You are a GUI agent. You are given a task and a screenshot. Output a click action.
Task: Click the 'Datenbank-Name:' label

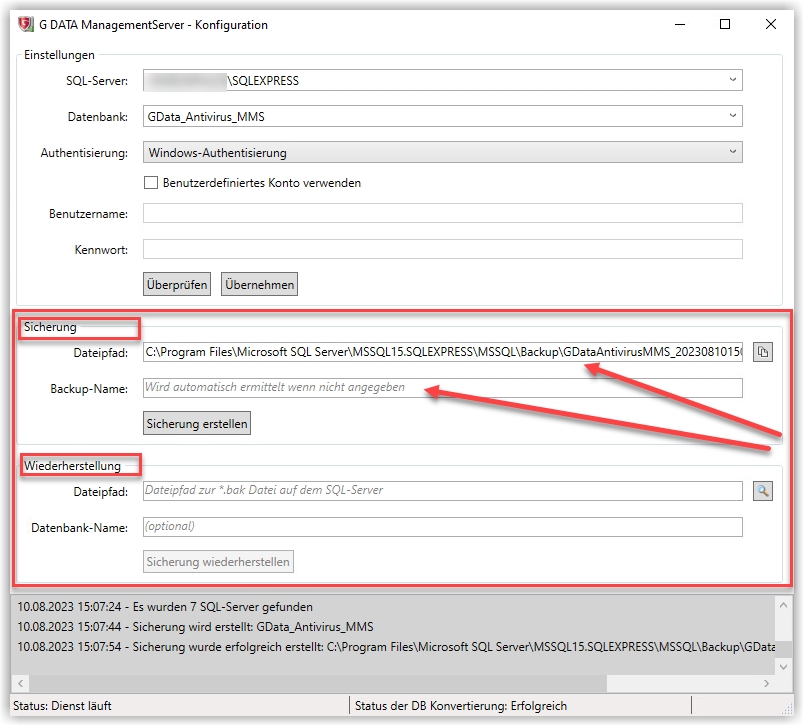tap(79, 528)
